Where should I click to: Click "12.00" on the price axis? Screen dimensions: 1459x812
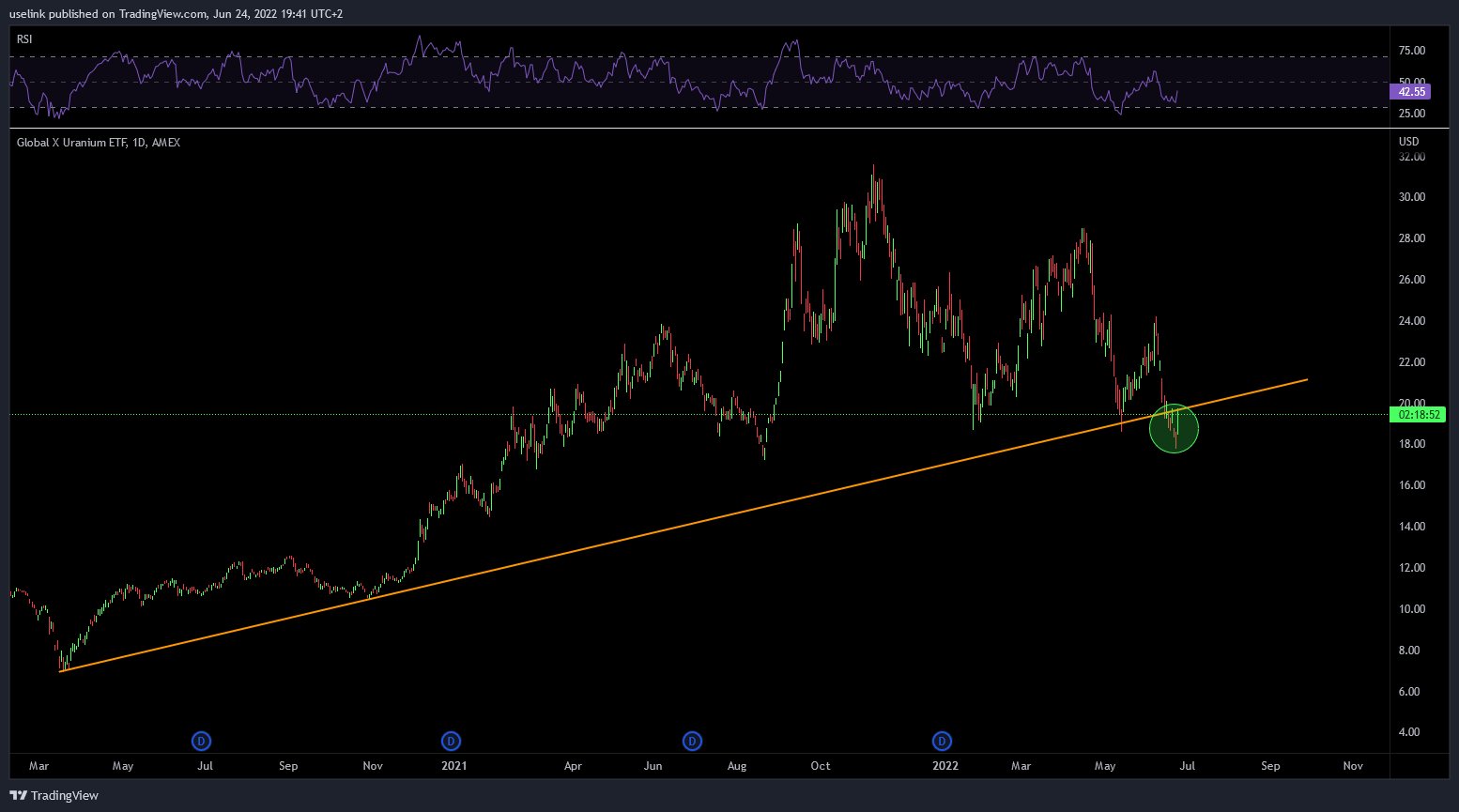click(x=1411, y=568)
